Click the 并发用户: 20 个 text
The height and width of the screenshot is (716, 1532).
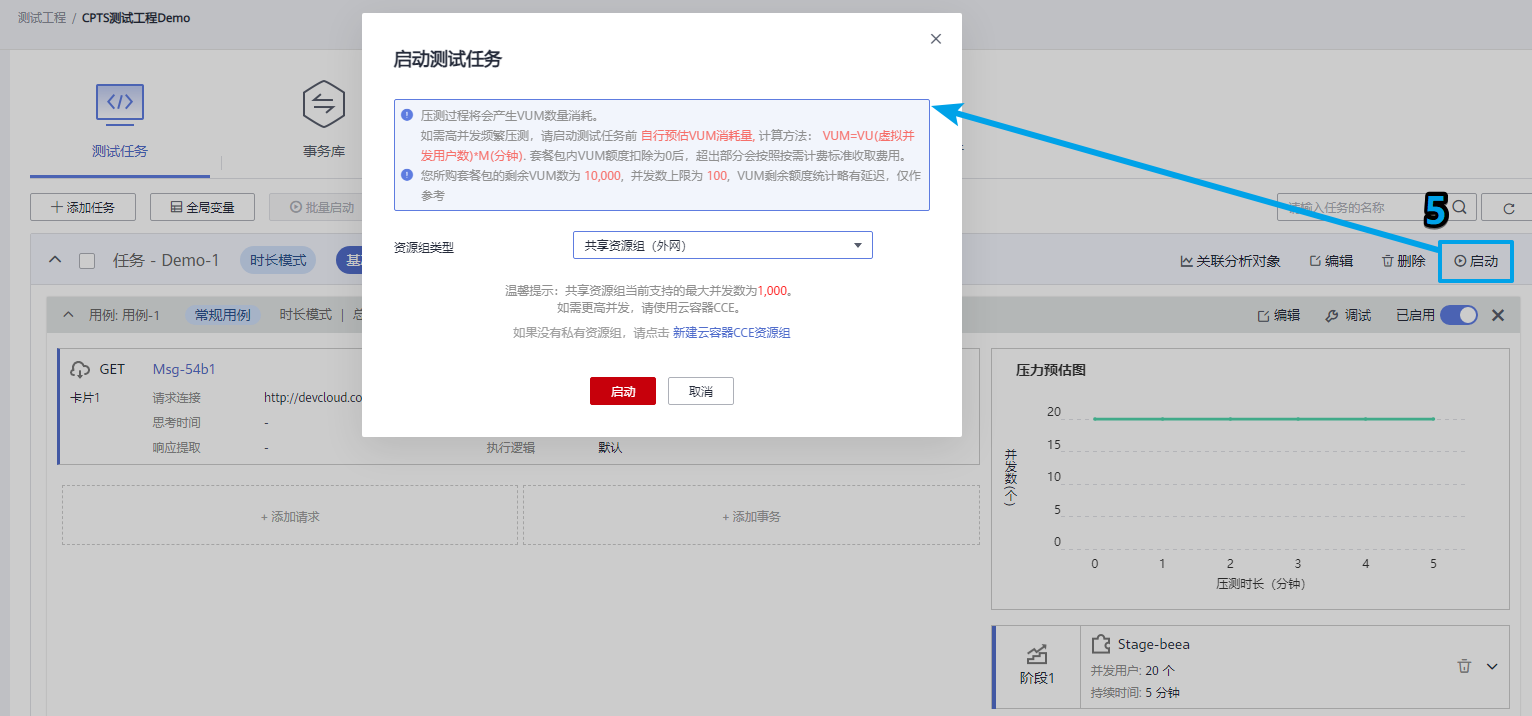pyautogui.click(x=1133, y=670)
